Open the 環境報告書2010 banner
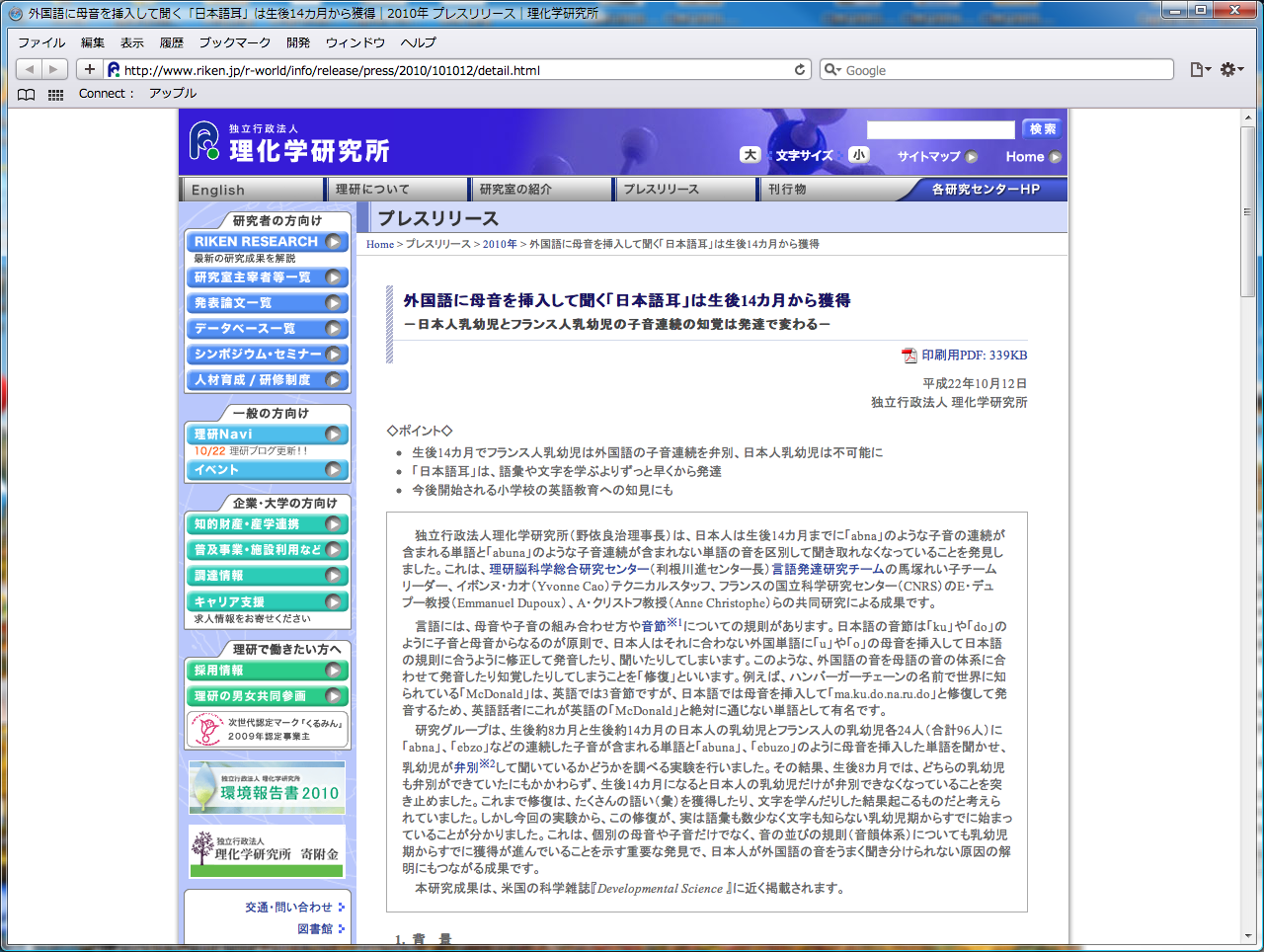The width and height of the screenshot is (1264, 952). 268,787
